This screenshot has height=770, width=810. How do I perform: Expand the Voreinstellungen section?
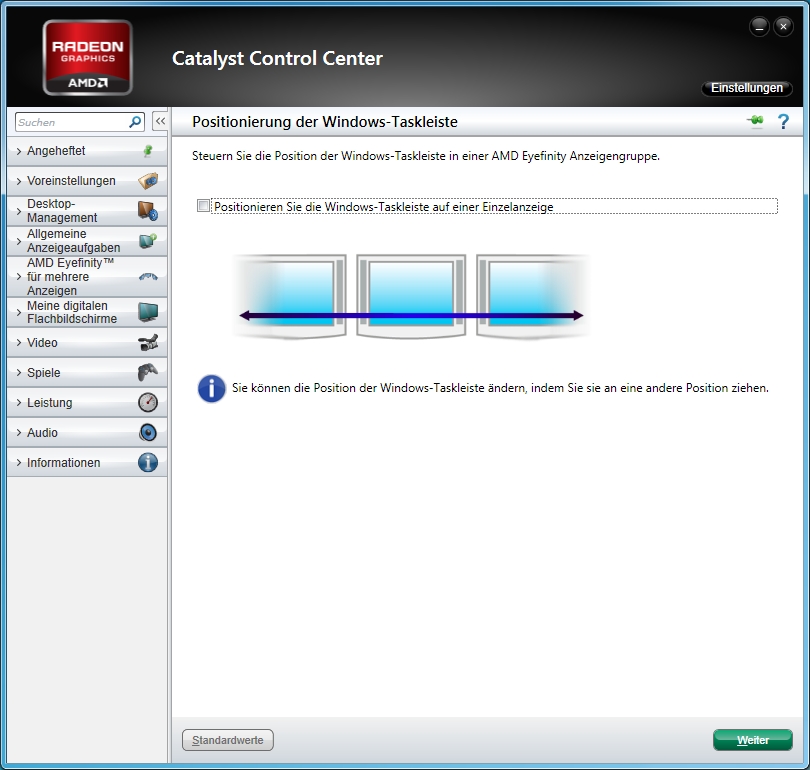[x=87, y=181]
